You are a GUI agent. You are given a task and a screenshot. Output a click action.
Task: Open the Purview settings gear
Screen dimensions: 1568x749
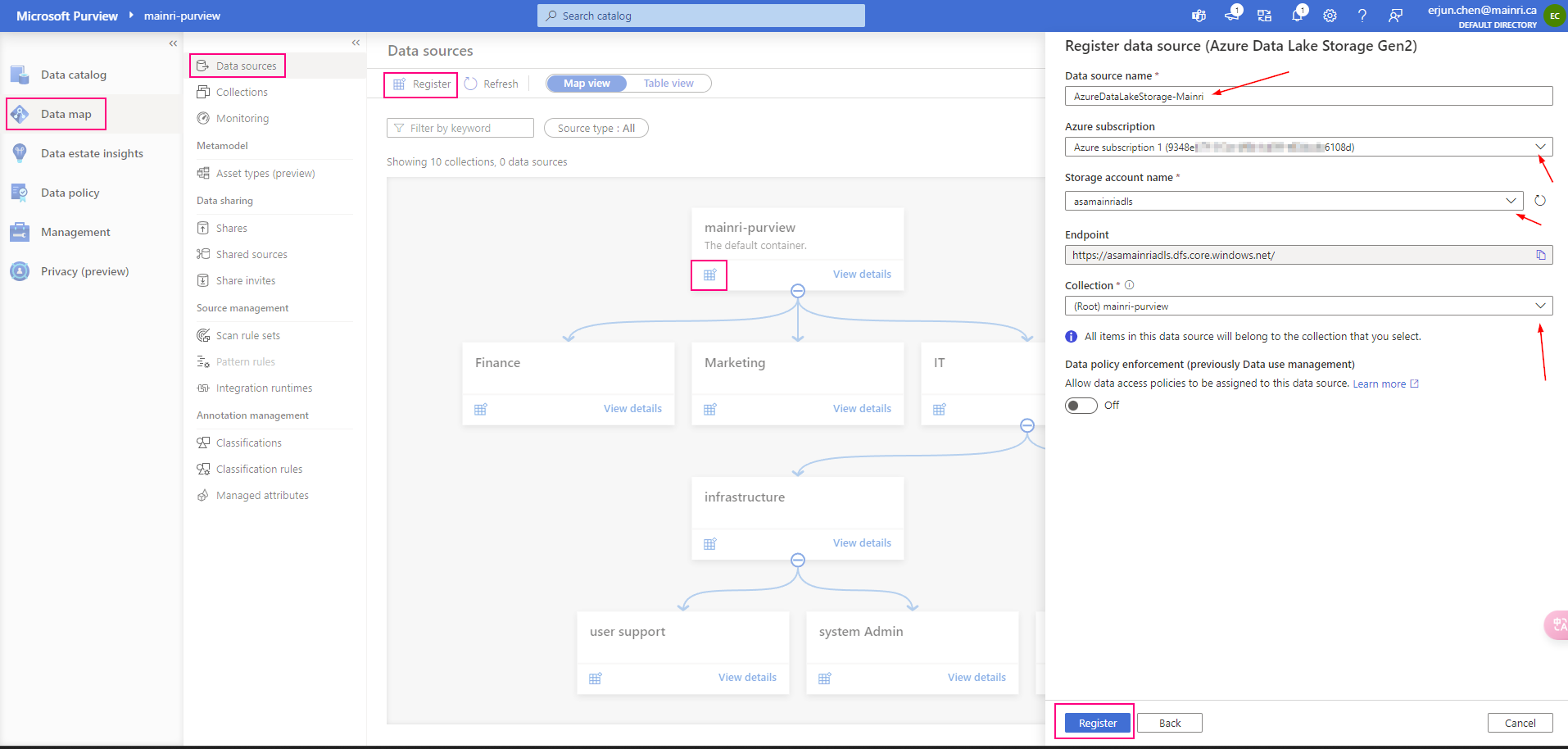[x=1330, y=15]
